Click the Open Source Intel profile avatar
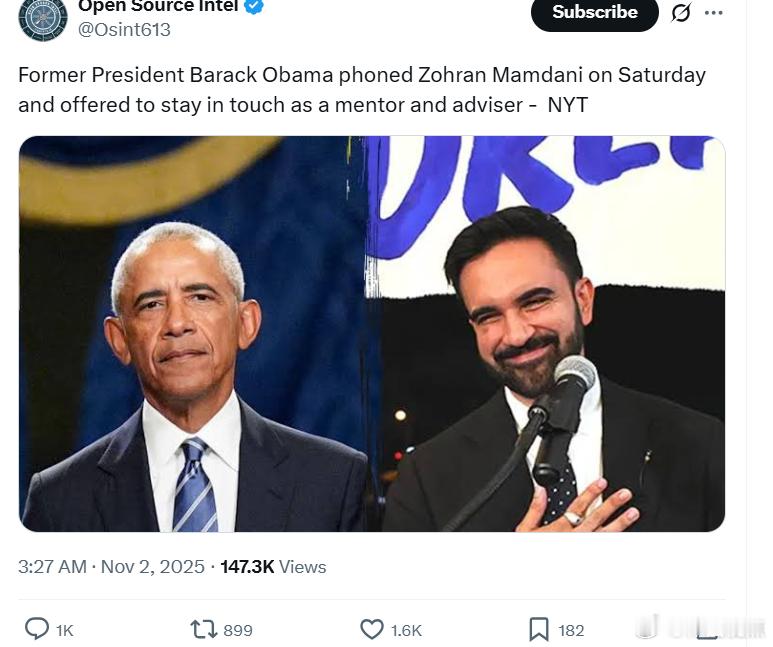773x647 pixels. coord(43,16)
